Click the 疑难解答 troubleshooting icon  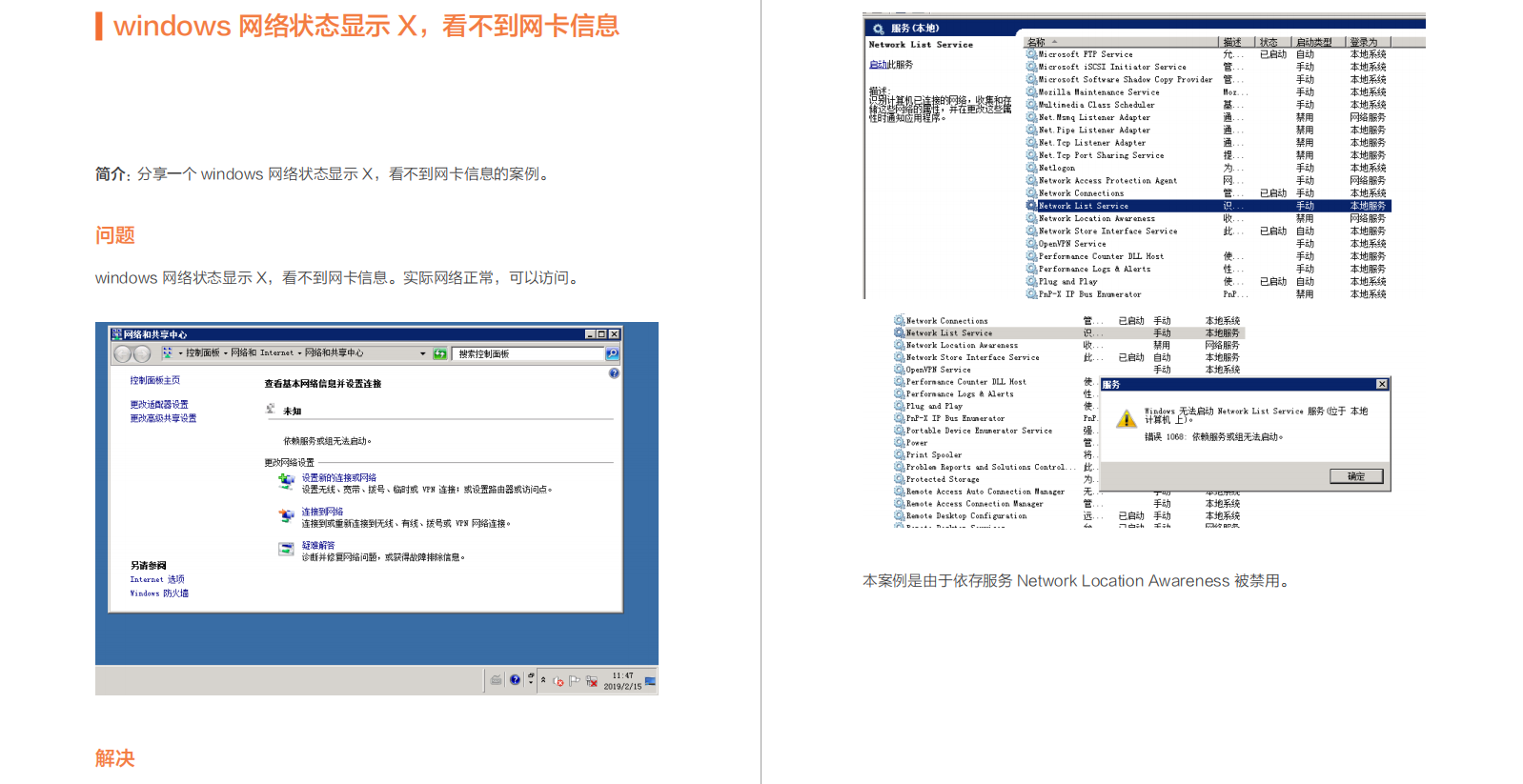286,550
